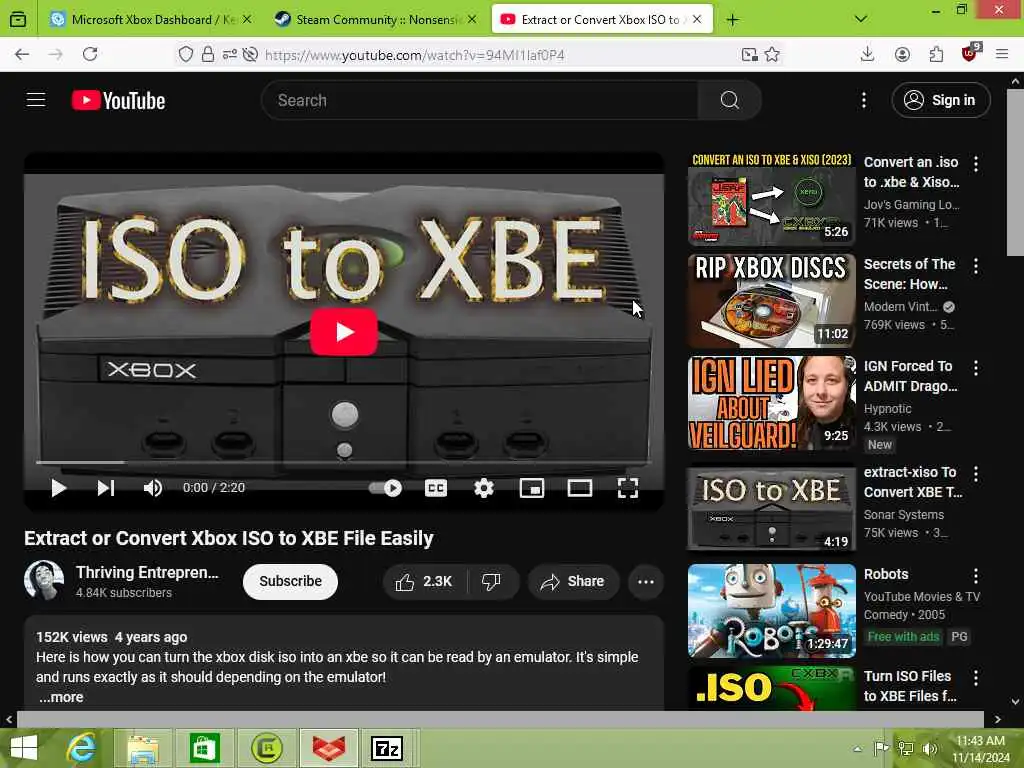Open the YouTube guide hamburger menu
This screenshot has height=768, width=1024.
click(x=36, y=100)
